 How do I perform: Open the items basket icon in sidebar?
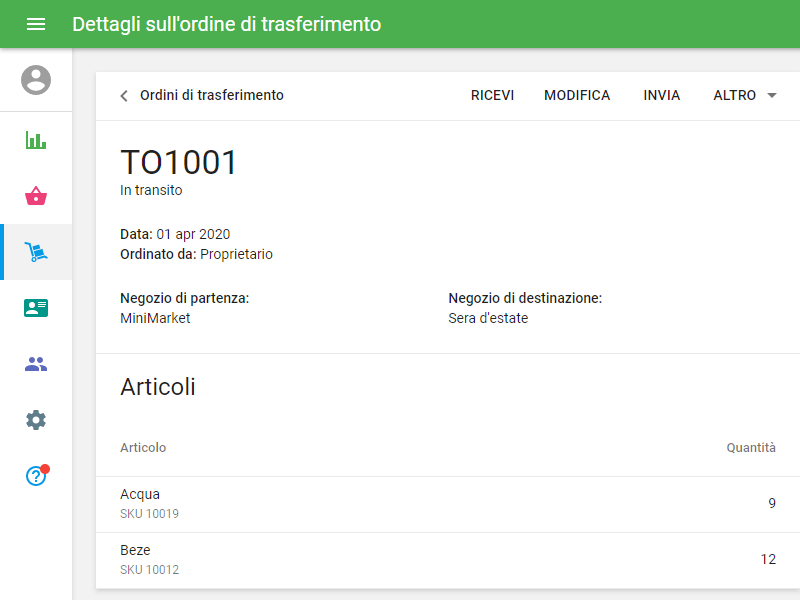coord(36,196)
